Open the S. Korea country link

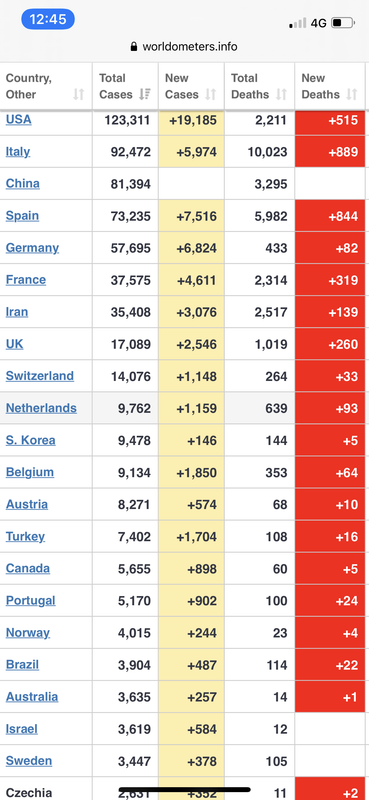31,440
